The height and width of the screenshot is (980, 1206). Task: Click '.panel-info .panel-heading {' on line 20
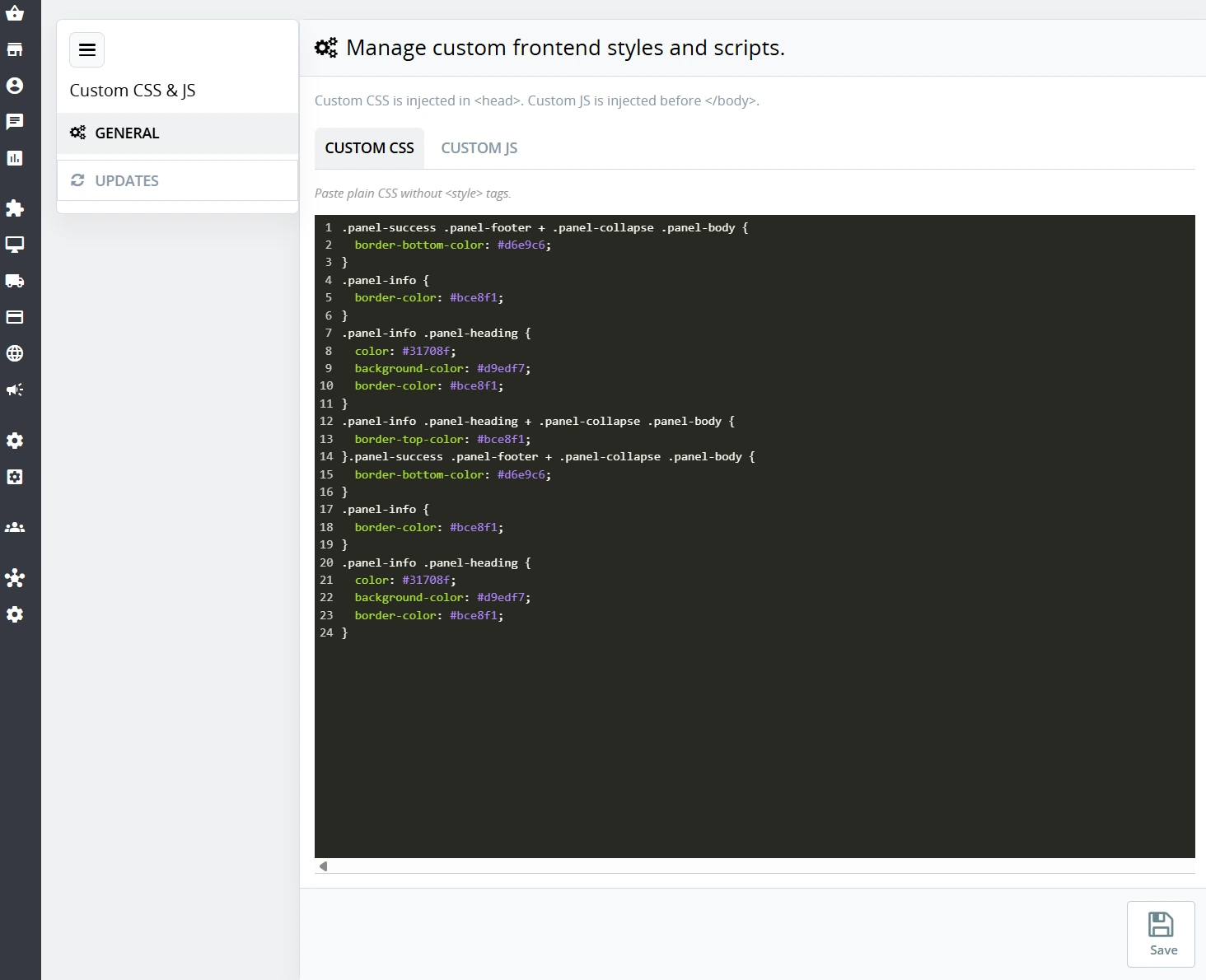click(437, 562)
